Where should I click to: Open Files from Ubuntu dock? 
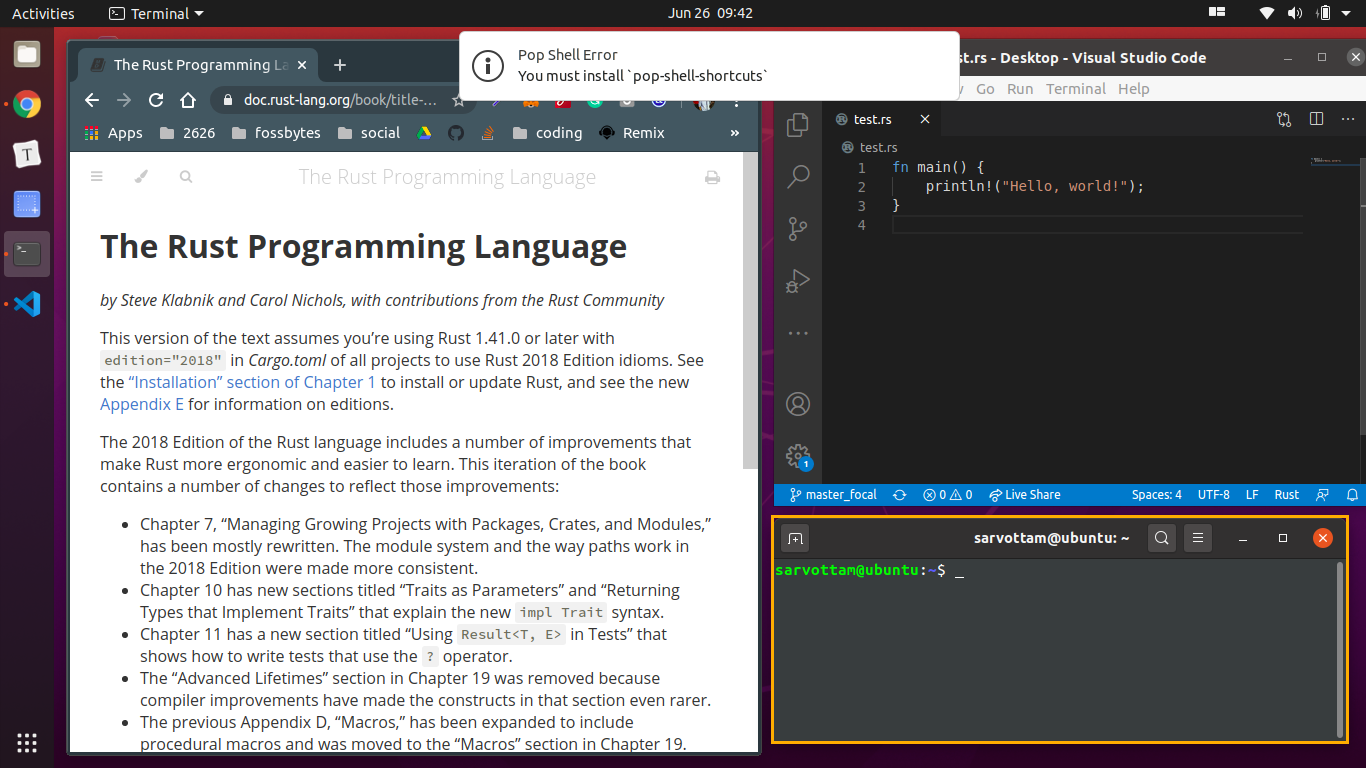(27, 55)
